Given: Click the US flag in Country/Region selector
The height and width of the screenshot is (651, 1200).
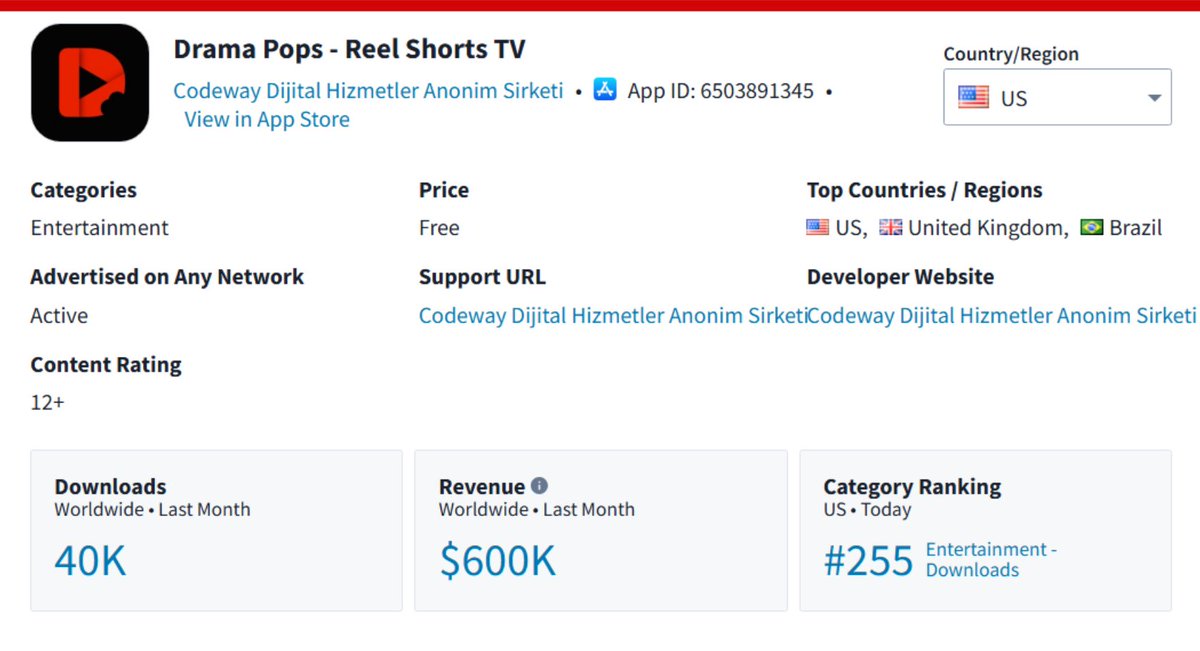Looking at the screenshot, I should pos(973,97).
